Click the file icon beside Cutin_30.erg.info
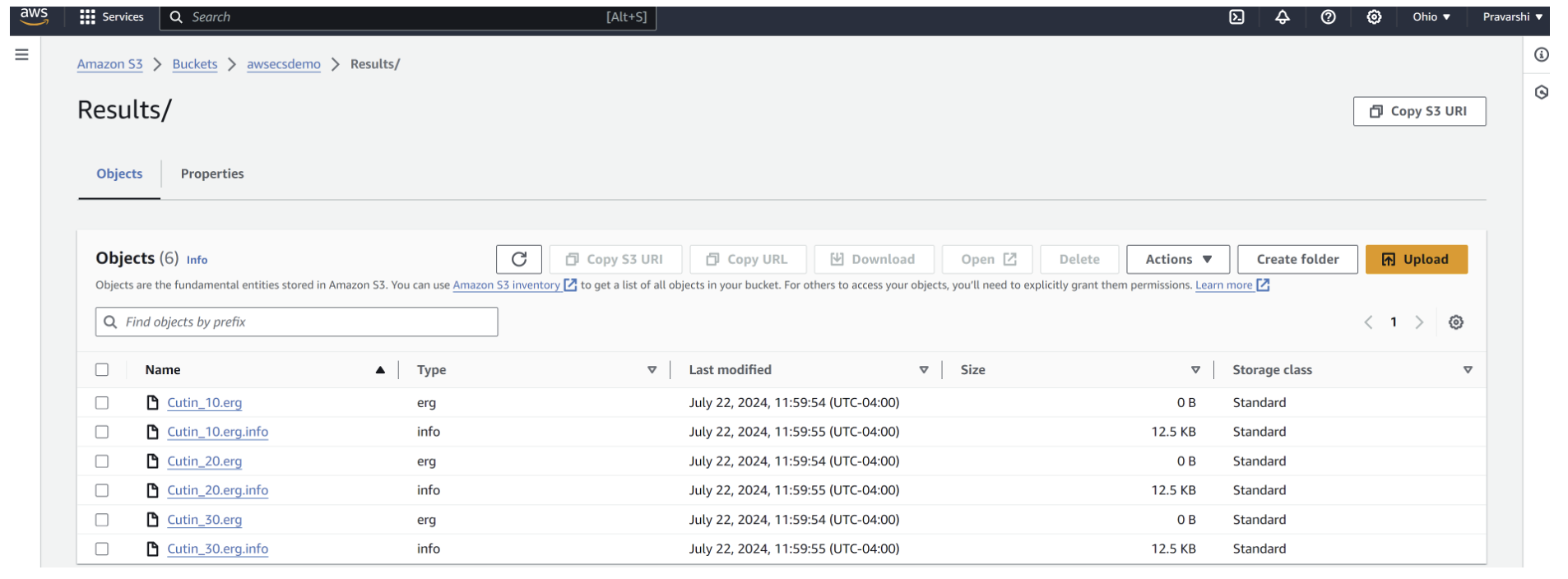1568x579 pixels. [x=152, y=549]
